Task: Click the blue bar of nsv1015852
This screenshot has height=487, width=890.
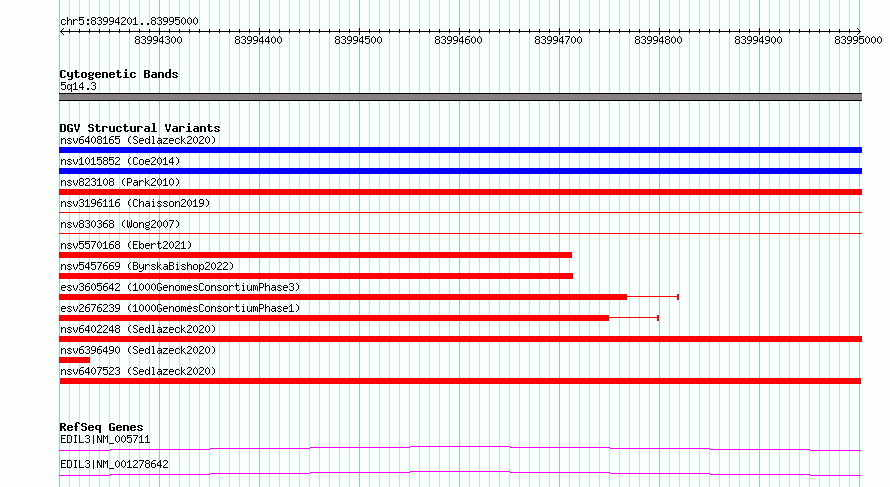Action: tap(460, 171)
